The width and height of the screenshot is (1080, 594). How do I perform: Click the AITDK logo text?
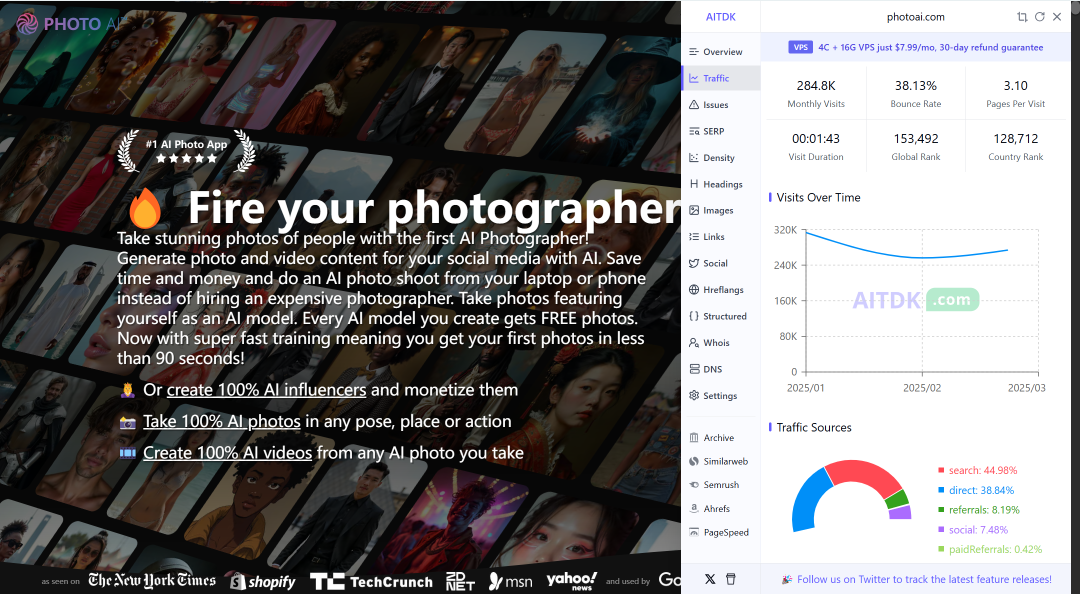(x=720, y=17)
